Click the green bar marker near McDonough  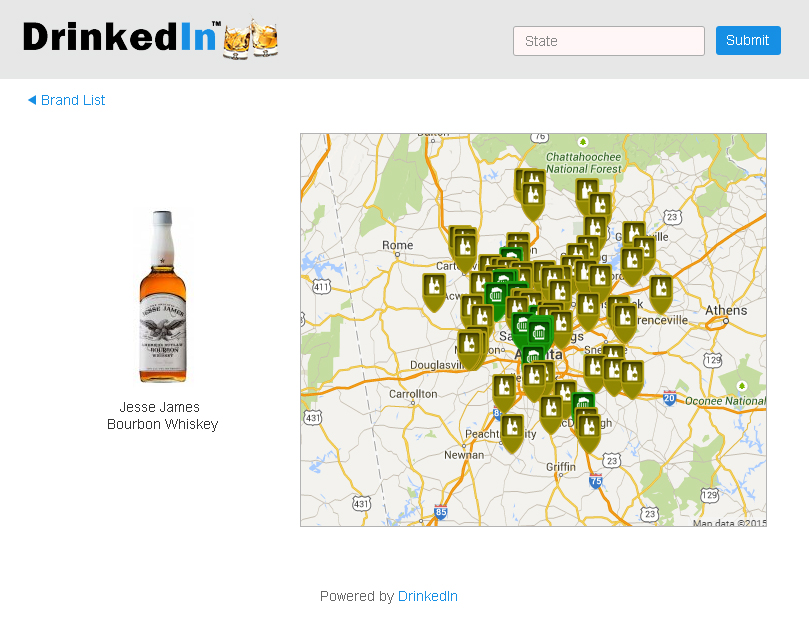[584, 401]
